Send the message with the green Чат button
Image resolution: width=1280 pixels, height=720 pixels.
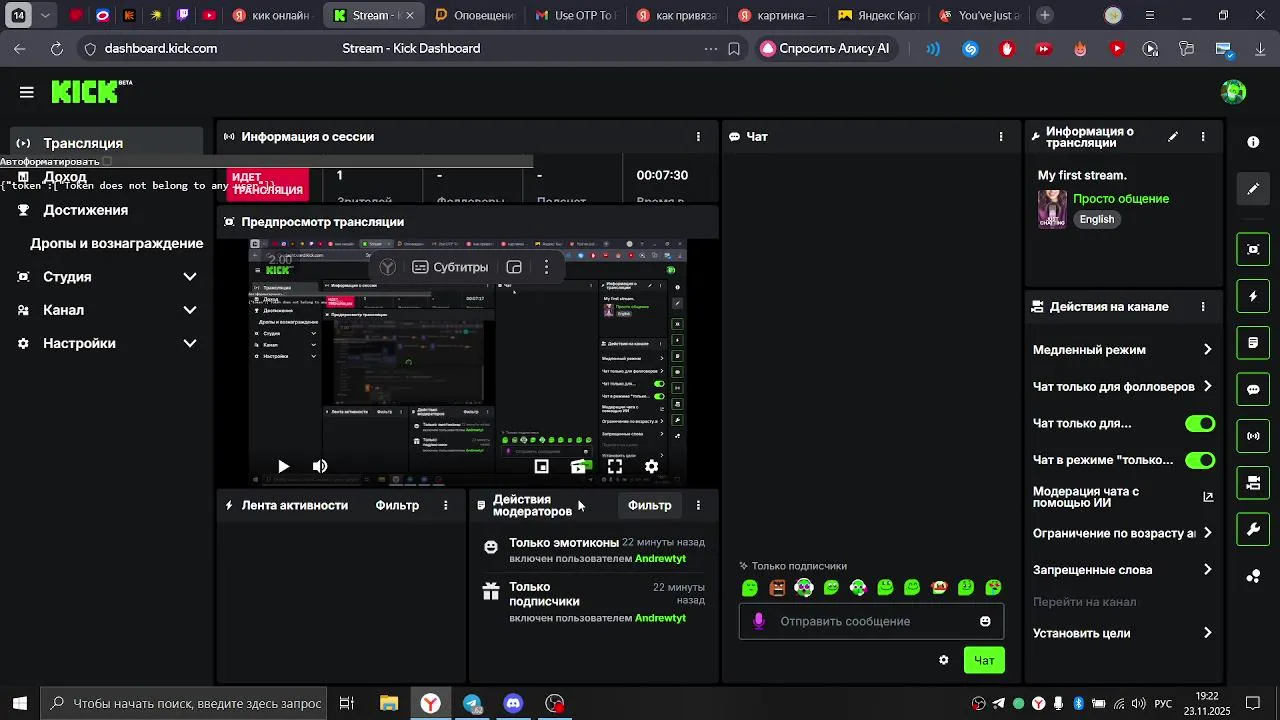click(x=984, y=660)
